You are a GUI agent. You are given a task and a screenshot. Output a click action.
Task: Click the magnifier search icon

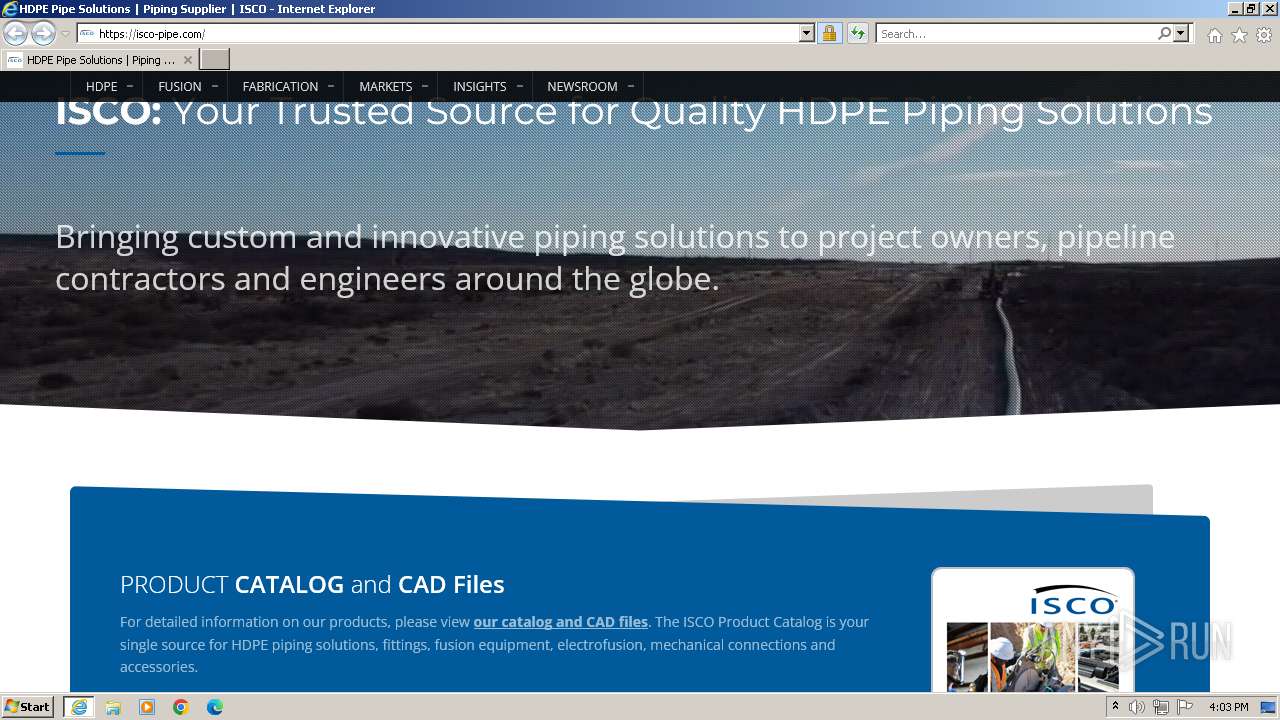point(1164,34)
